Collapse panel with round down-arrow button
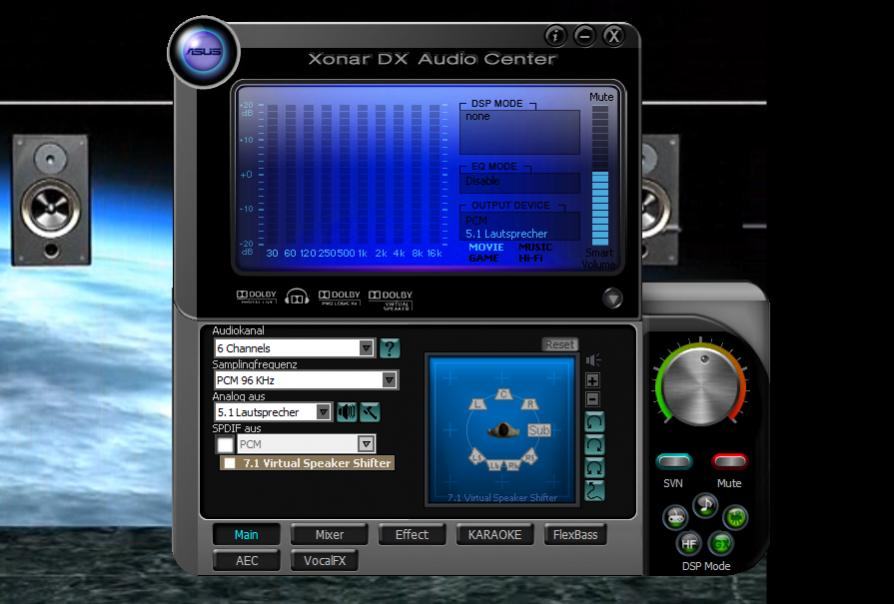This screenshot has height=604, width=894. coord(612,298)
